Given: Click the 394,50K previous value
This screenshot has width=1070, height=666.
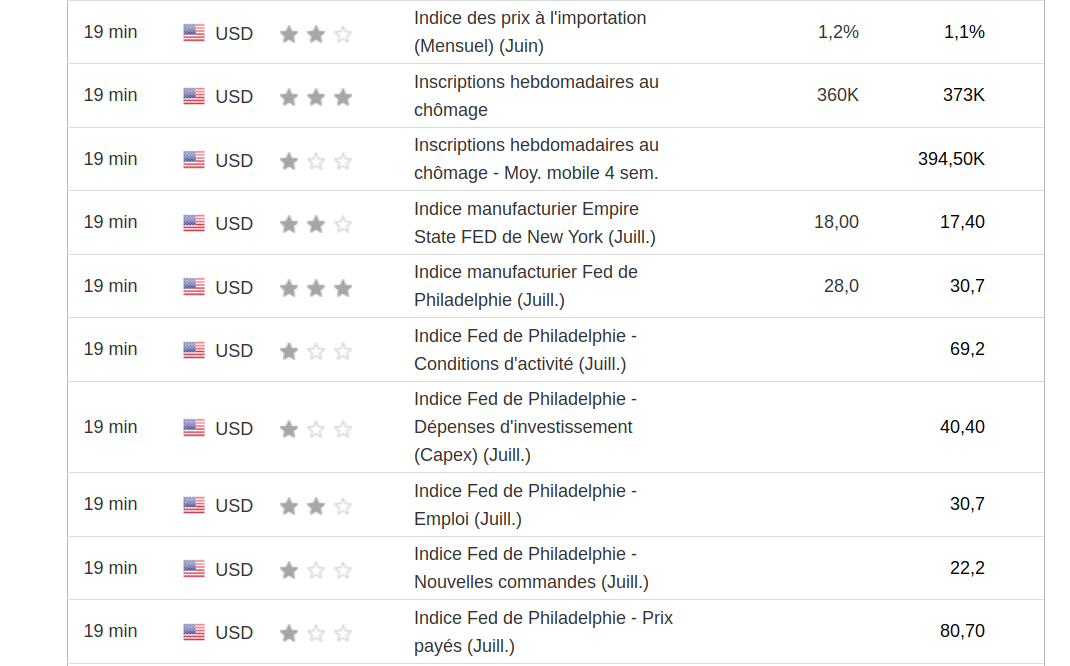Looking at the screenshot, I should 951,159.
